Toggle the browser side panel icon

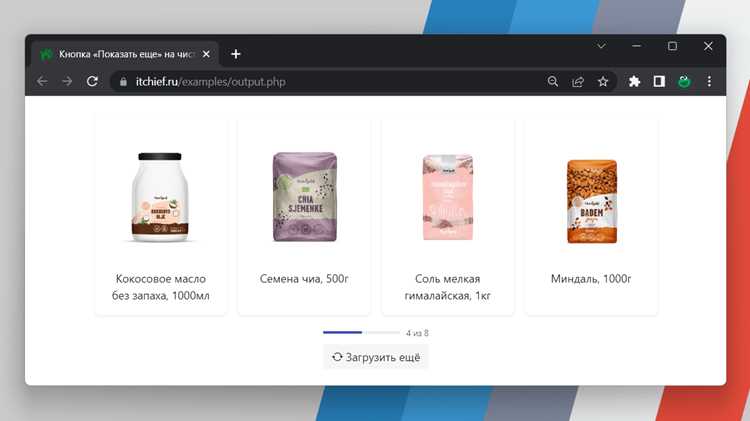point(659,81)
